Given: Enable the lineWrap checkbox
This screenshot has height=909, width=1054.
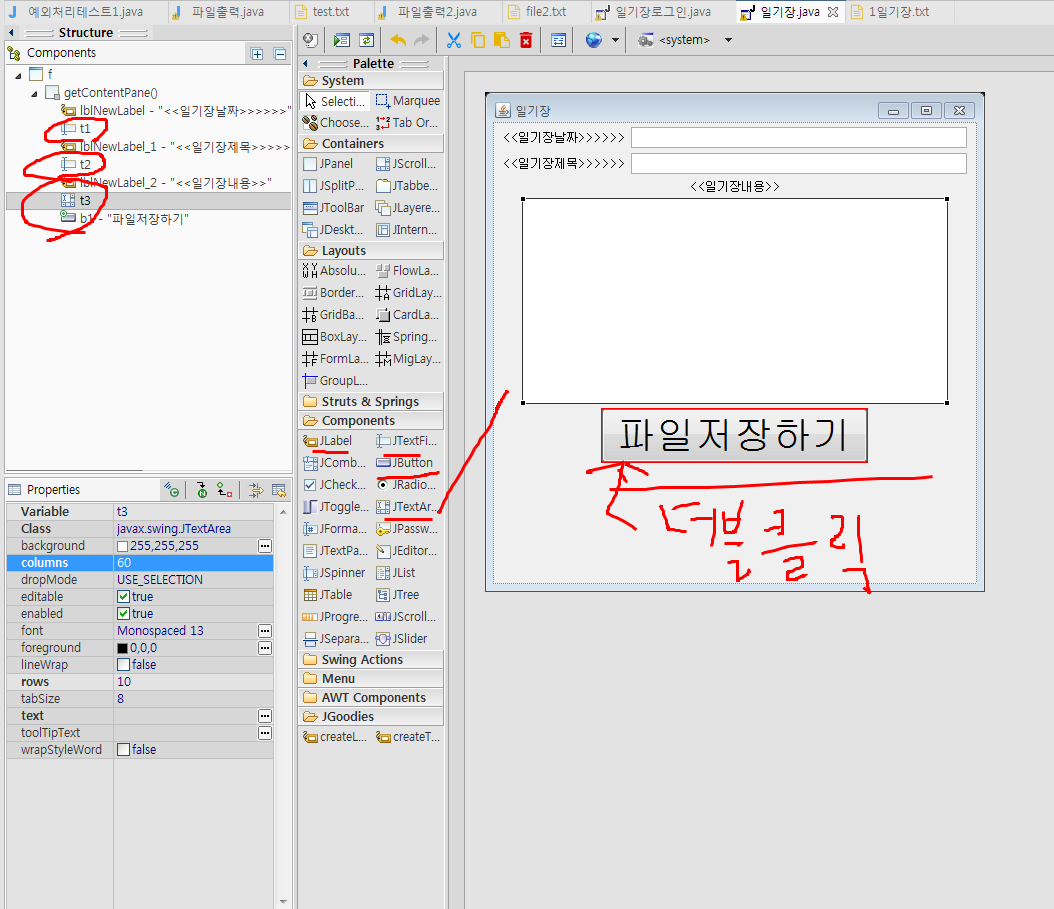Looking at the screenshot, I should point(123,664).
